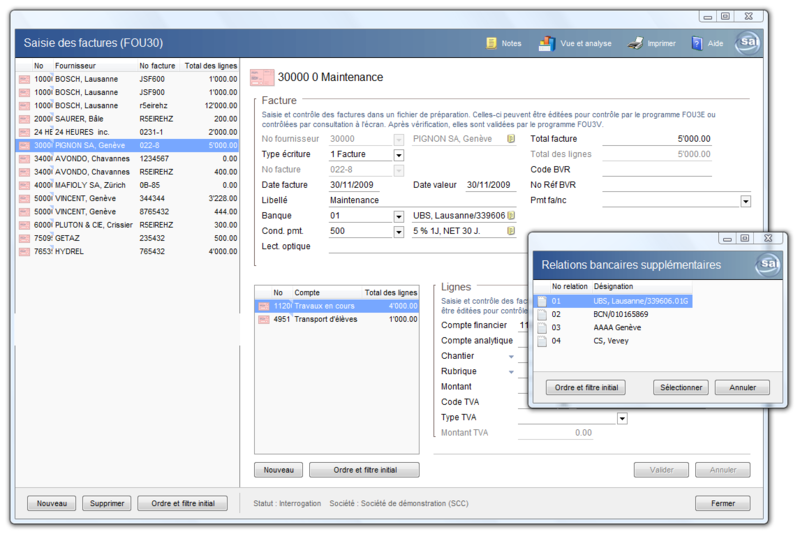Screen dimensions: 800x534
Task: Click the Imprimer printer icon
Action: [x=634, y=43]
